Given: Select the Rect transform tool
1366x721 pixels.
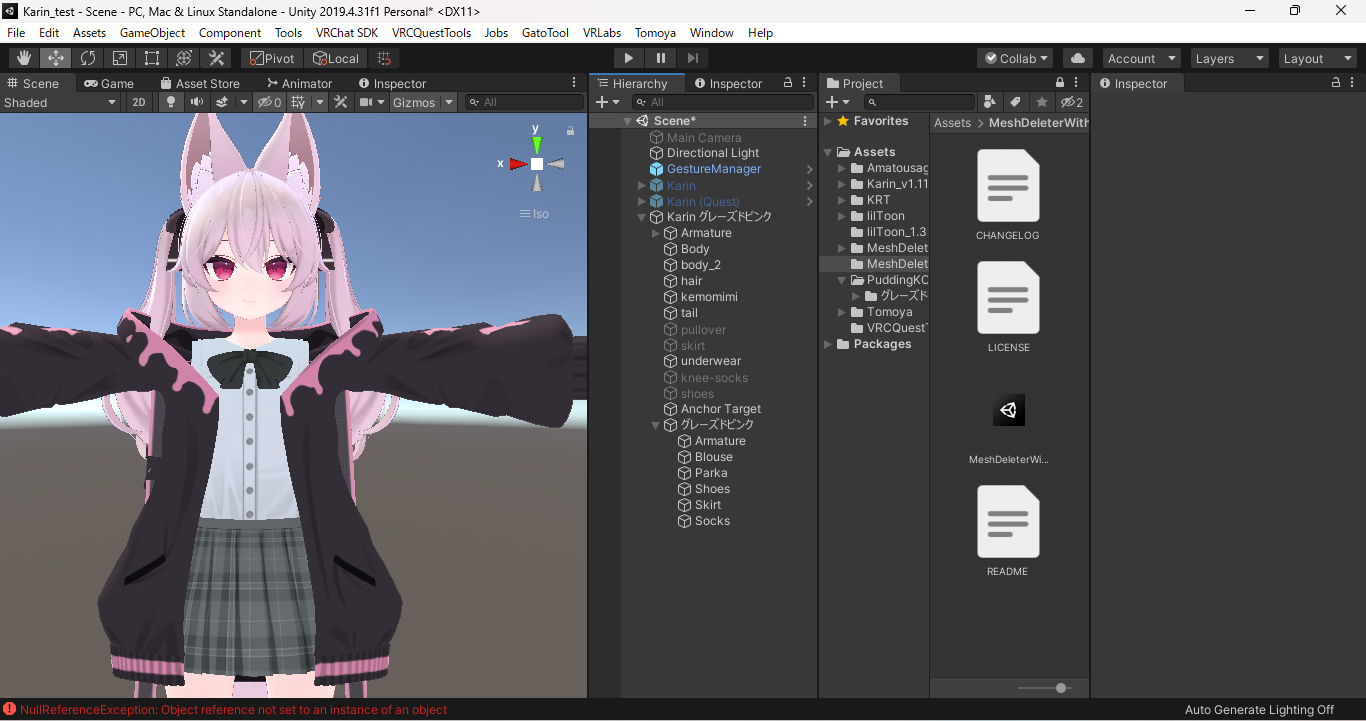Looking at the screenshot, I should (x=152, y=58).
